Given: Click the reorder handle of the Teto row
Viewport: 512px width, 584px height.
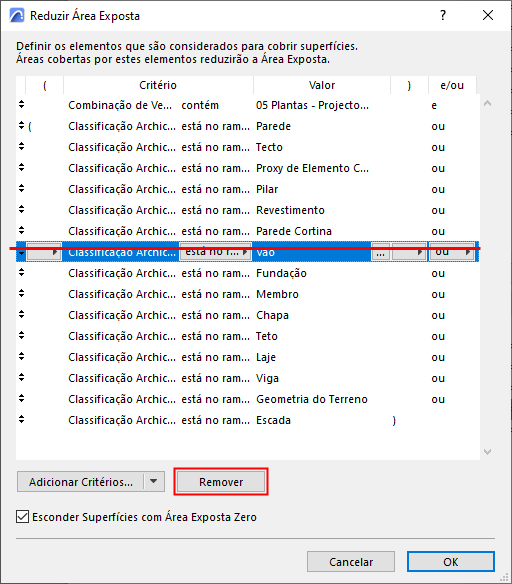Looking at the screenshot, I should point(21,336).
